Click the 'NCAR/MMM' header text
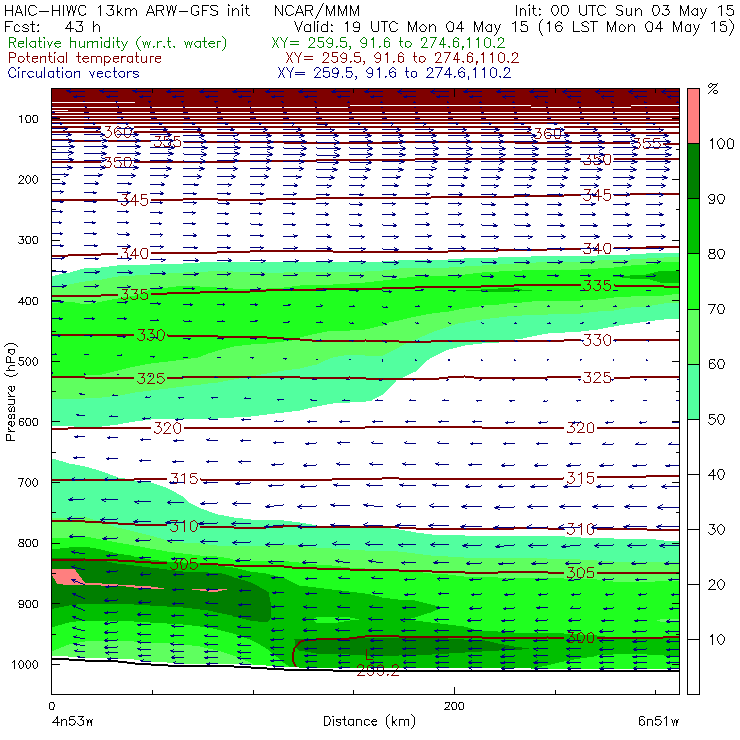Image resolution: width=740 pixels, height=740 pixels. point(317,10)
